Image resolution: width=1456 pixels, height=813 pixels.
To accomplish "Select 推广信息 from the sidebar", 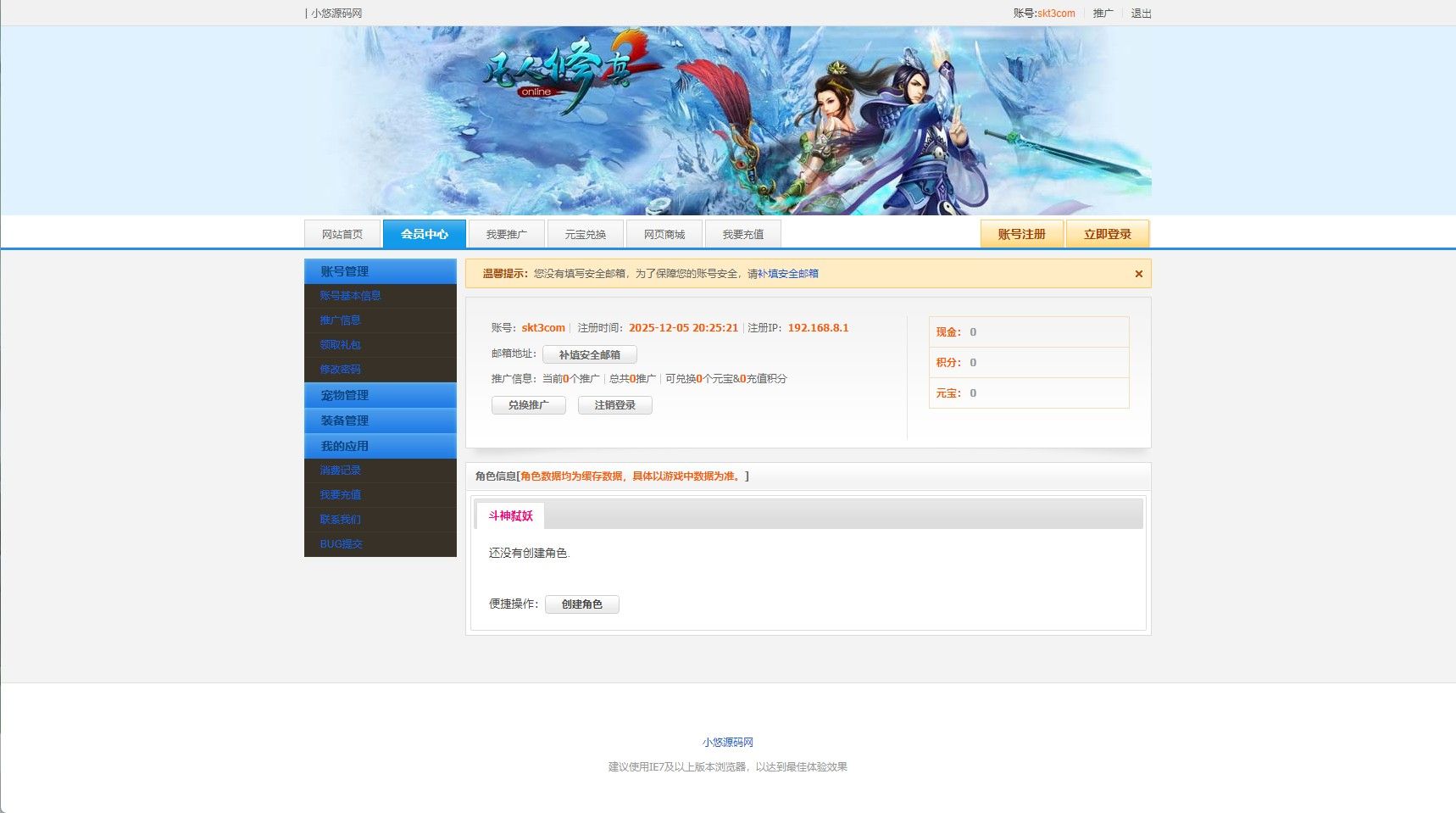I will 340,320.
